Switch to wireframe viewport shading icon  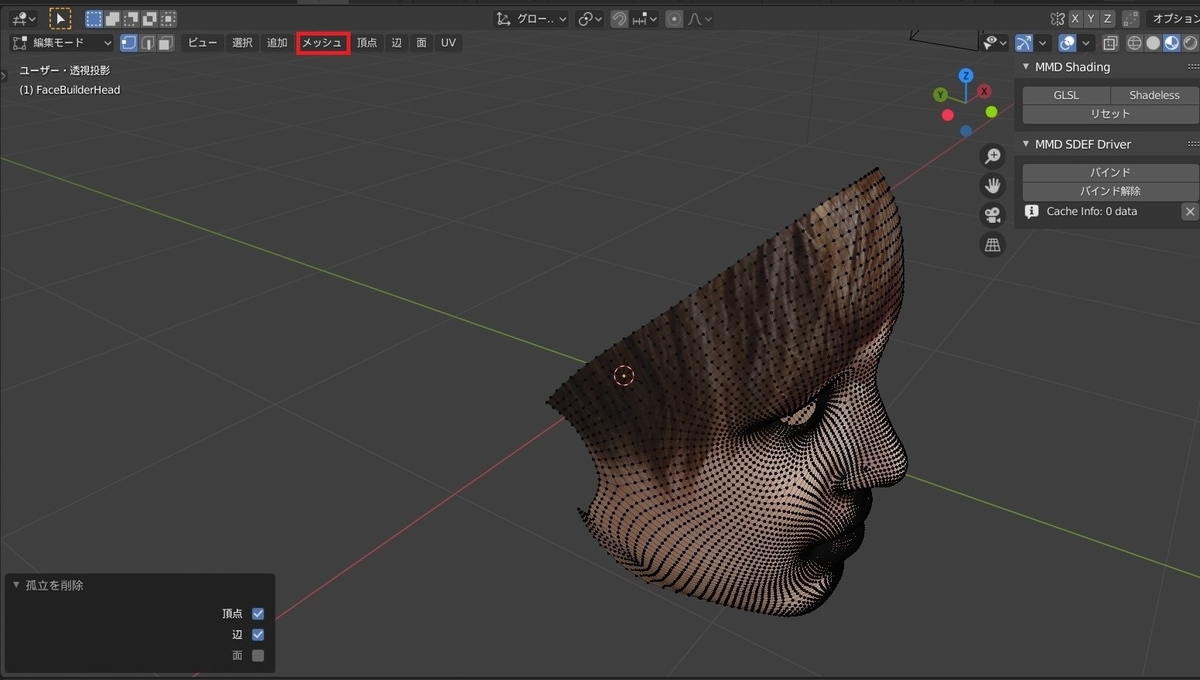tap(1134, 43)
